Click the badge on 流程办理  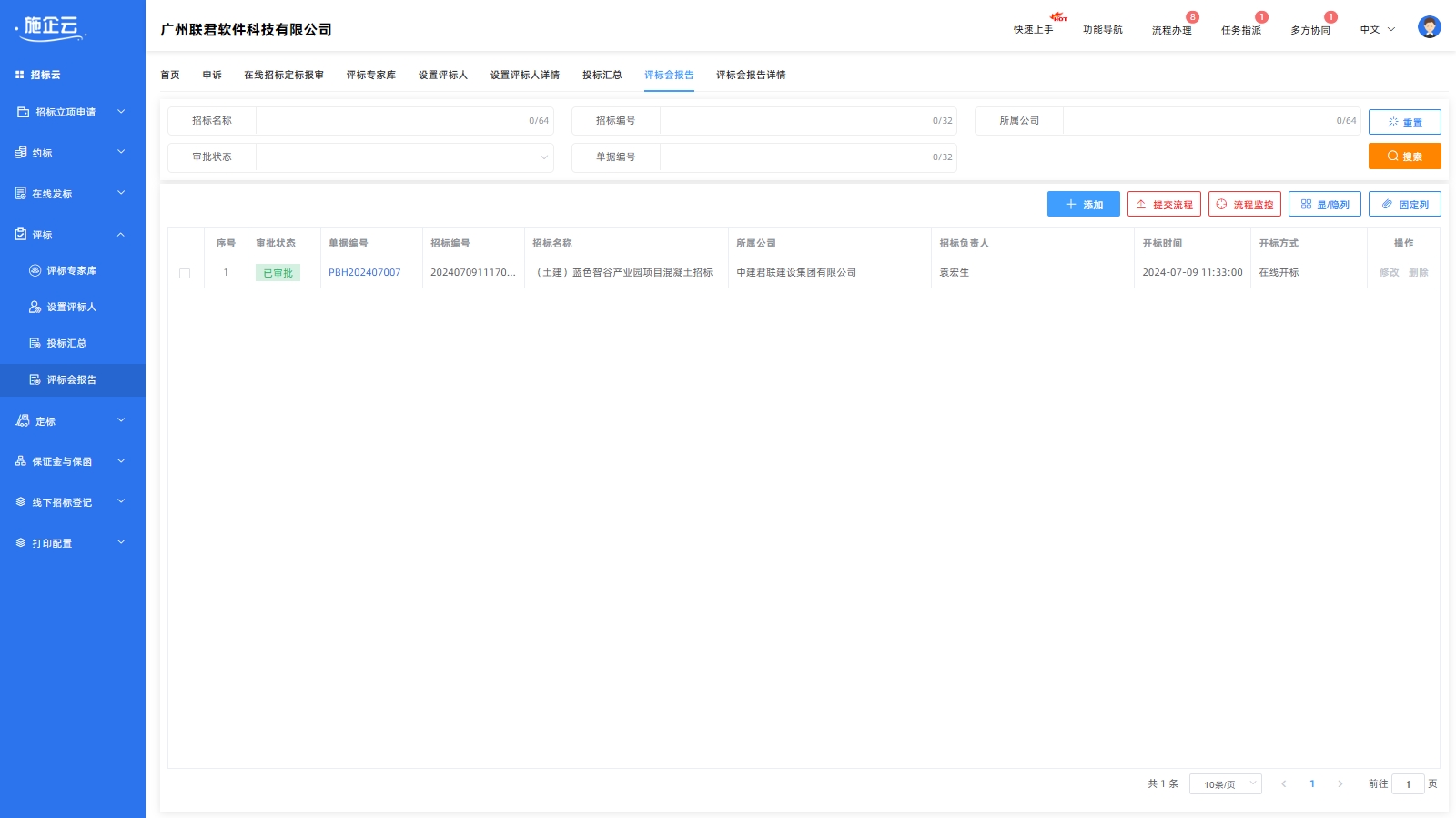pyautogui.click(x=1192, y=17)
